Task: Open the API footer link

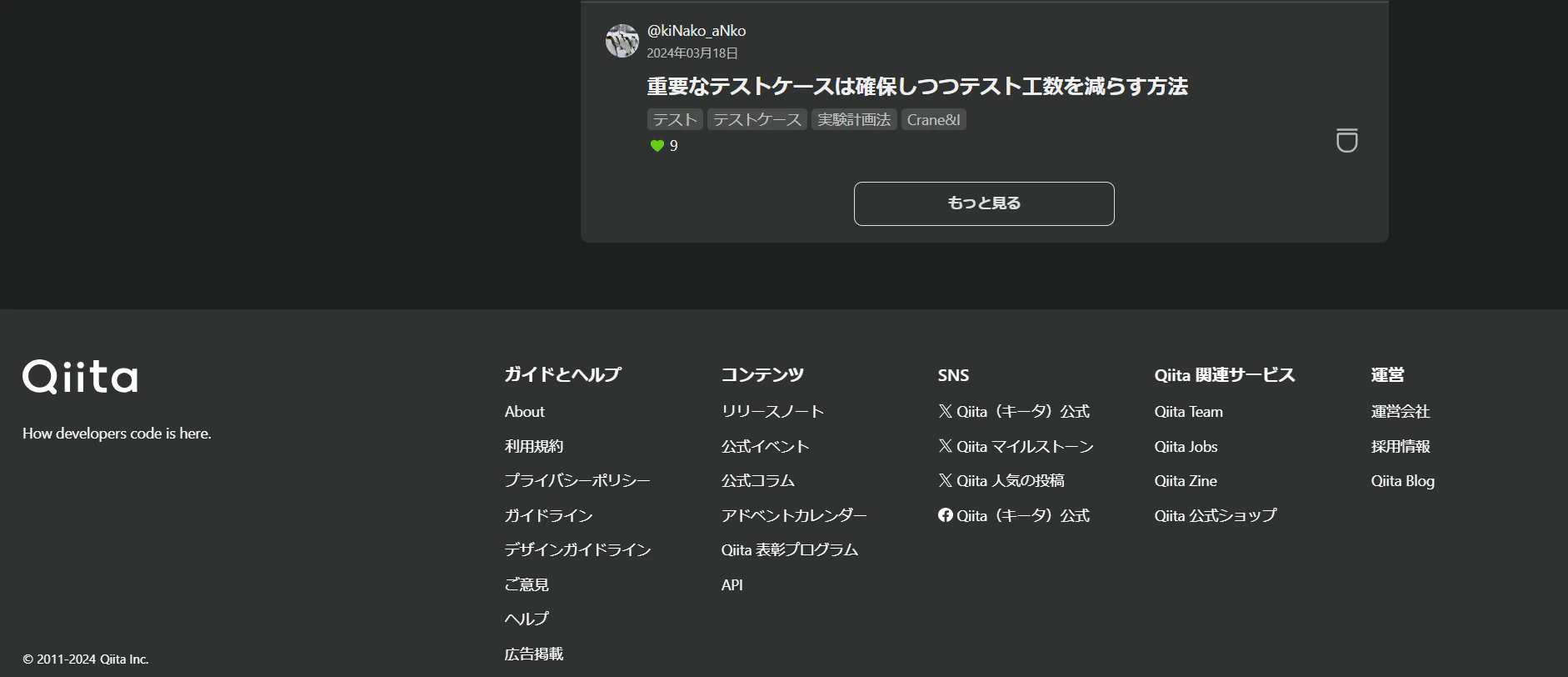Action: tap(732, 584)
